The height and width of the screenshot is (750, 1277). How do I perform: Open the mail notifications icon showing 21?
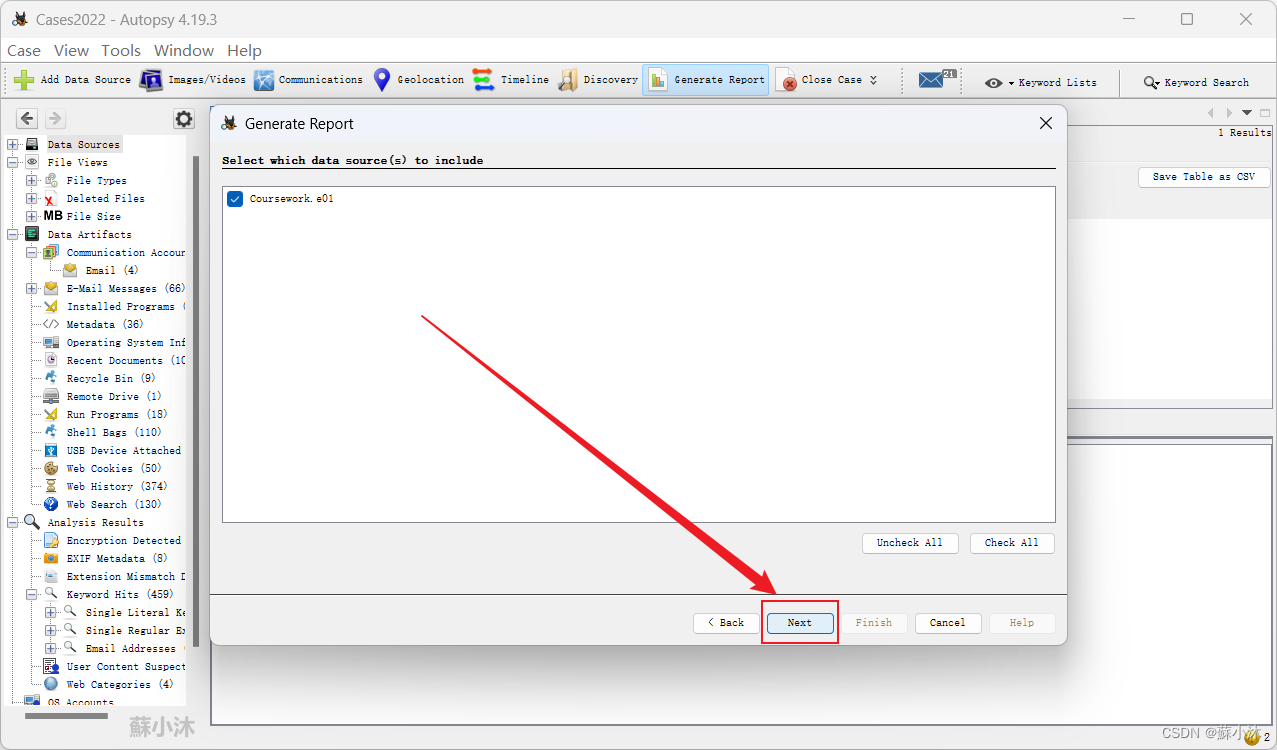click(x=937, y=80)
